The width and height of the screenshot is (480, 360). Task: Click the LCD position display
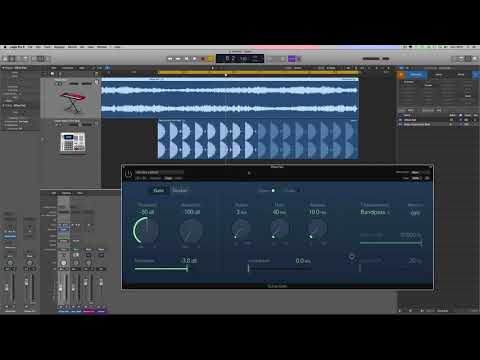coord(240,59)
